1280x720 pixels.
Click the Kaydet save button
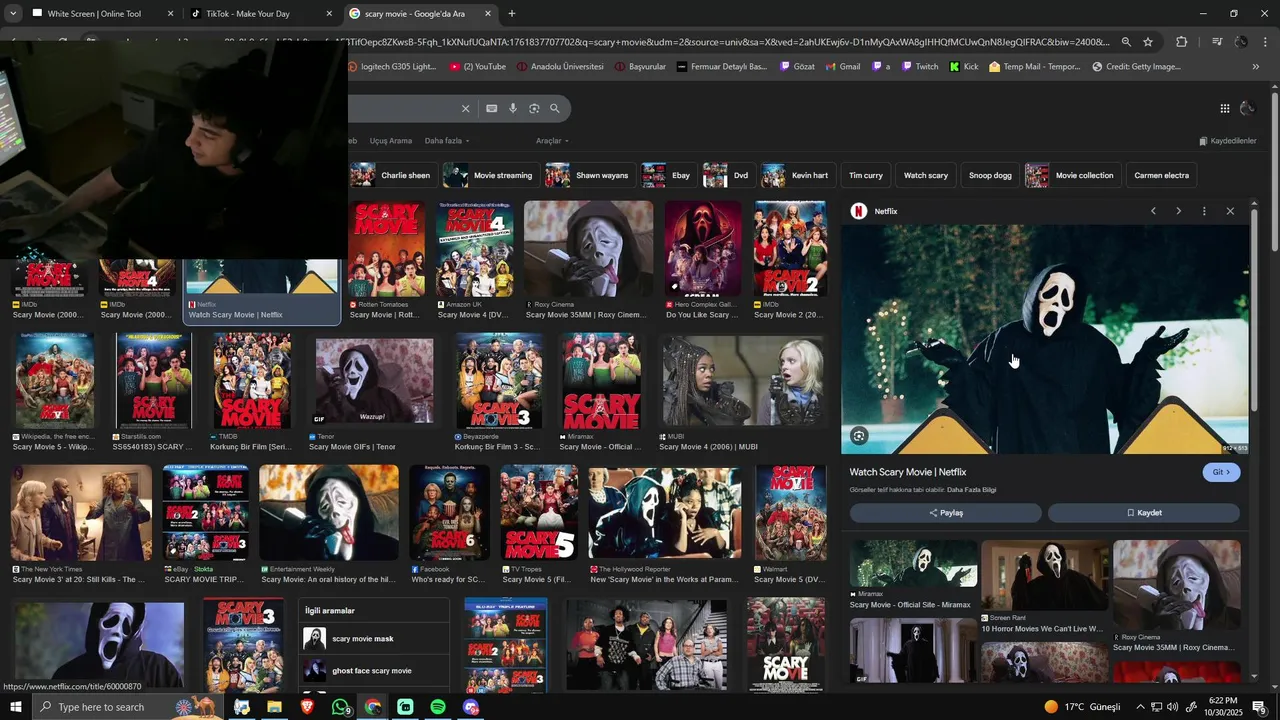tap(1144, 513)
